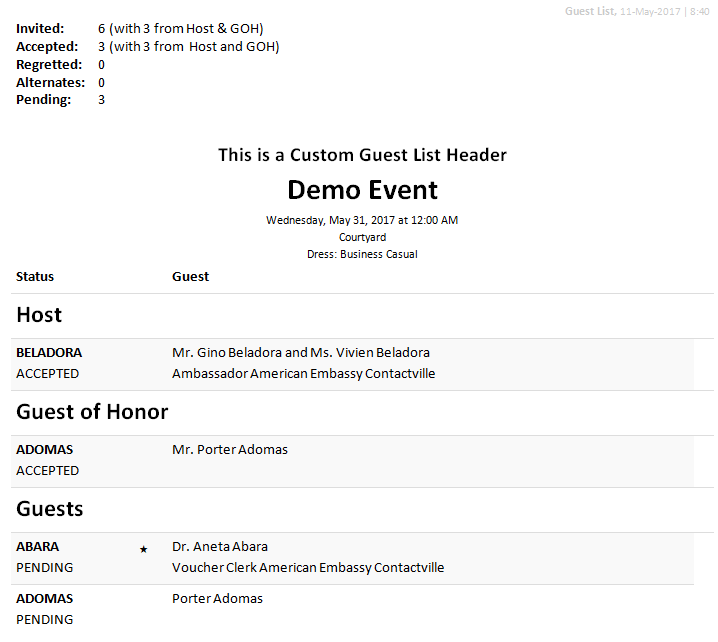This screenshot has width=718, height=642.
Task: Click the BELADORA surname entry
Action: 49,353
